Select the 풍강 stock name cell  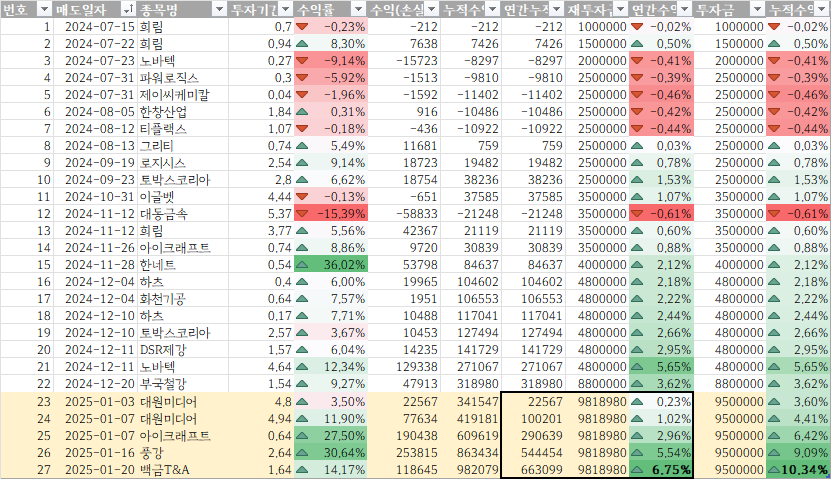coord(183,453)
